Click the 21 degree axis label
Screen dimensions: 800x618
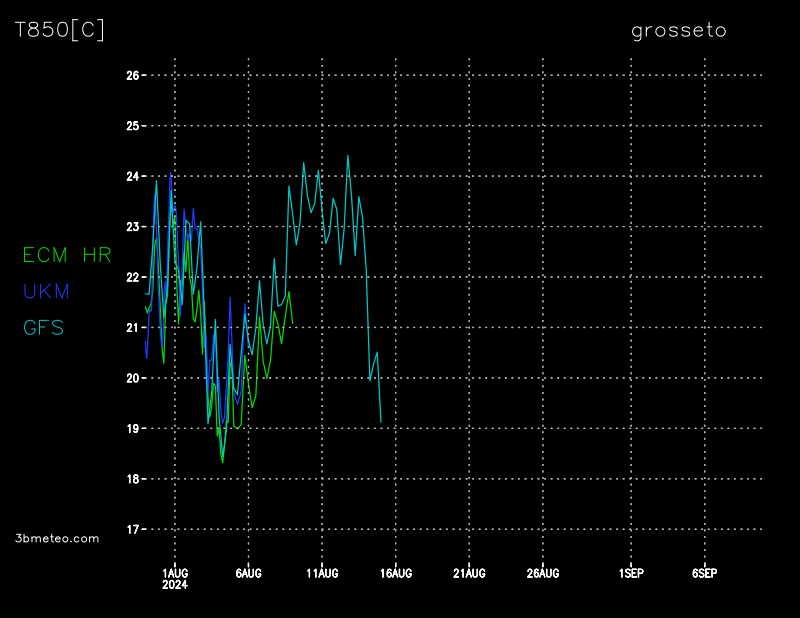click(x=132, y=327)
